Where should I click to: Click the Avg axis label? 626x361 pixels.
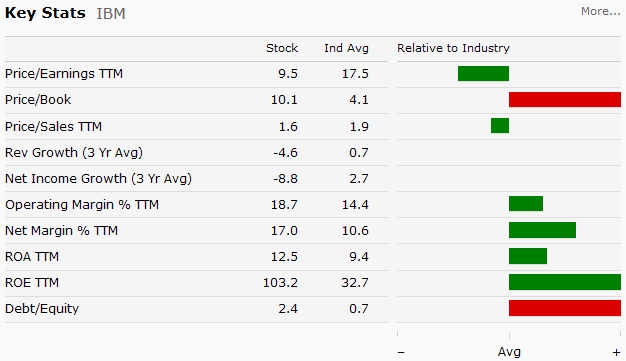tap(509, 352)
